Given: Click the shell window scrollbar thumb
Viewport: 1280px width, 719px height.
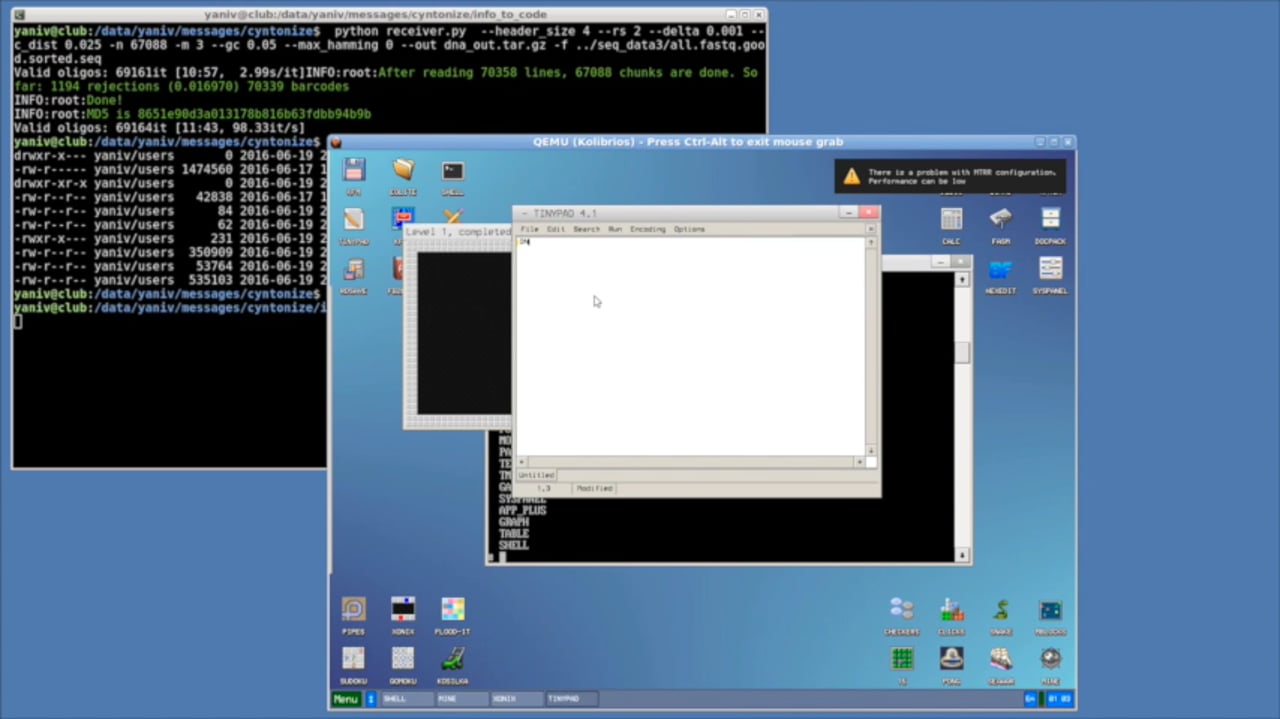Looking at the screenshot, I should pos(962,352).
